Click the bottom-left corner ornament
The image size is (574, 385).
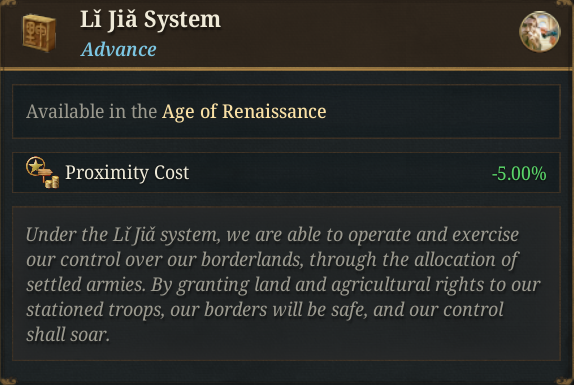pos(8,381)
